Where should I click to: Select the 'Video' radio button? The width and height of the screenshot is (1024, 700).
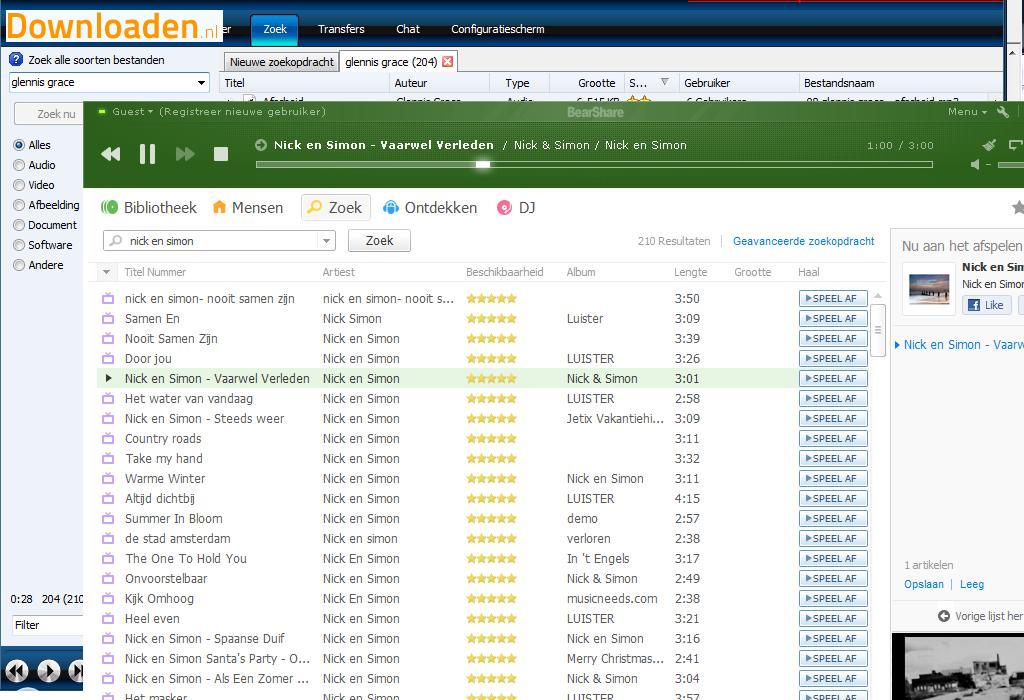[x=19, y=185]
